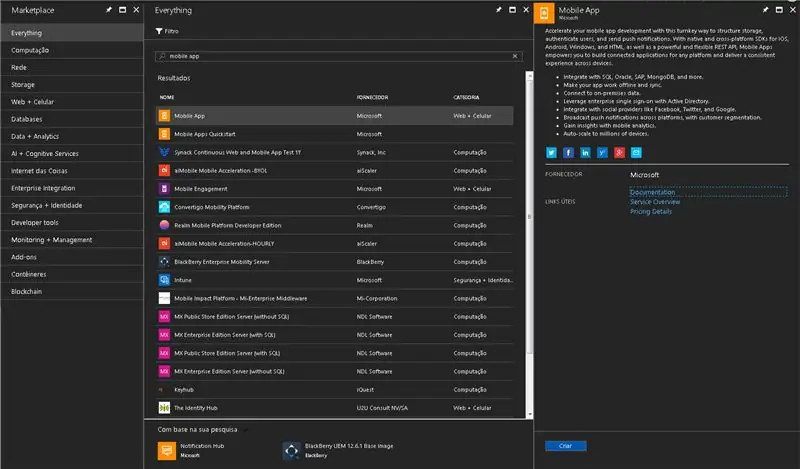Click the aiMobile Mobile Acceleration HOURLY icon

(x=164, y=243)
